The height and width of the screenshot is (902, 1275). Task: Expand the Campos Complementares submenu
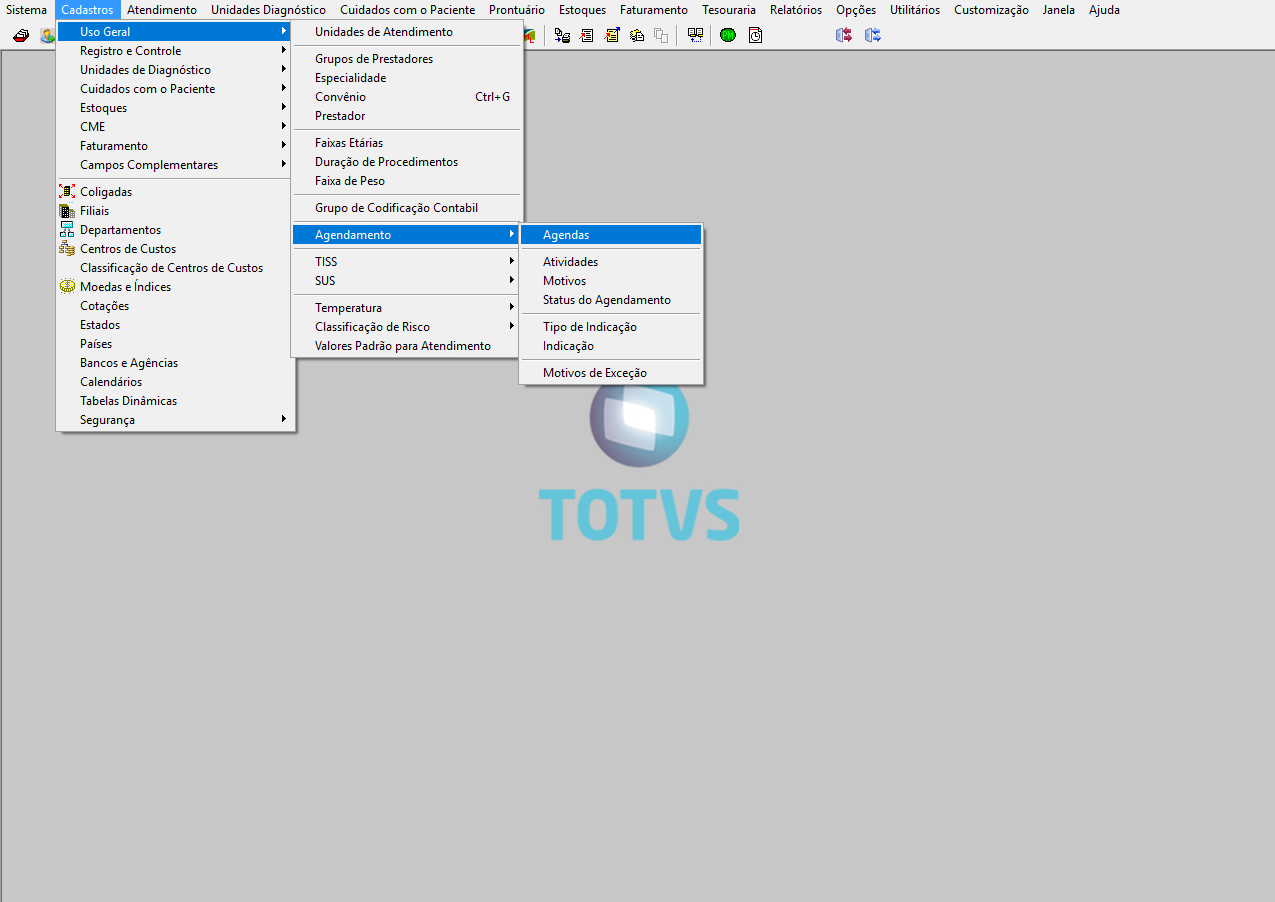[176, 165]
